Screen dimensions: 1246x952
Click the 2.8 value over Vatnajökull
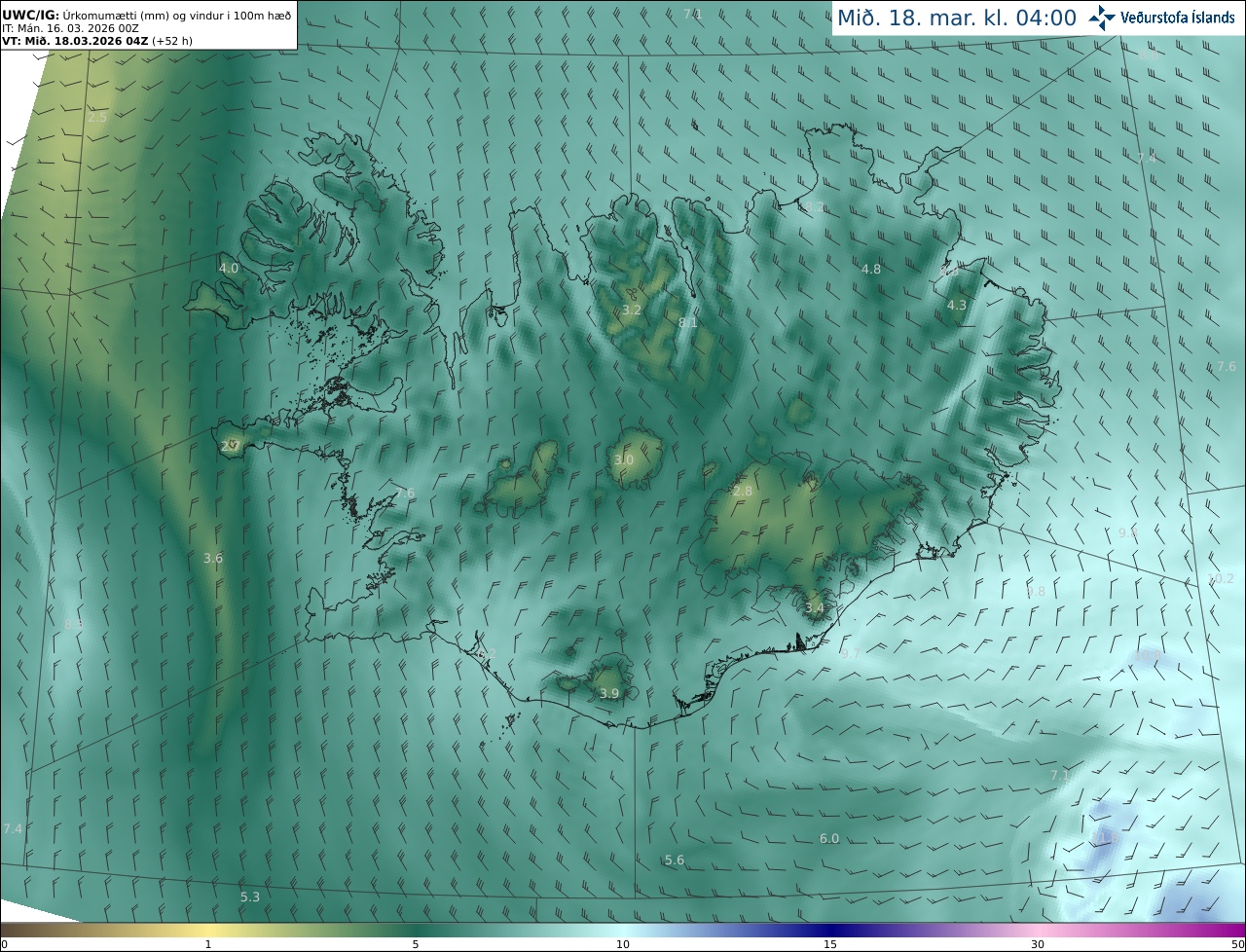[x=743, y=492]
